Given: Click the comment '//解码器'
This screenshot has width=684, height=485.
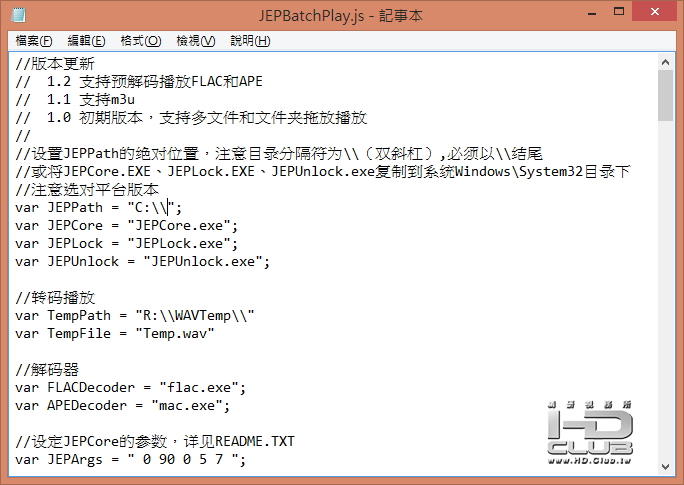Looking at the screenshot, I should coord(47,369).
